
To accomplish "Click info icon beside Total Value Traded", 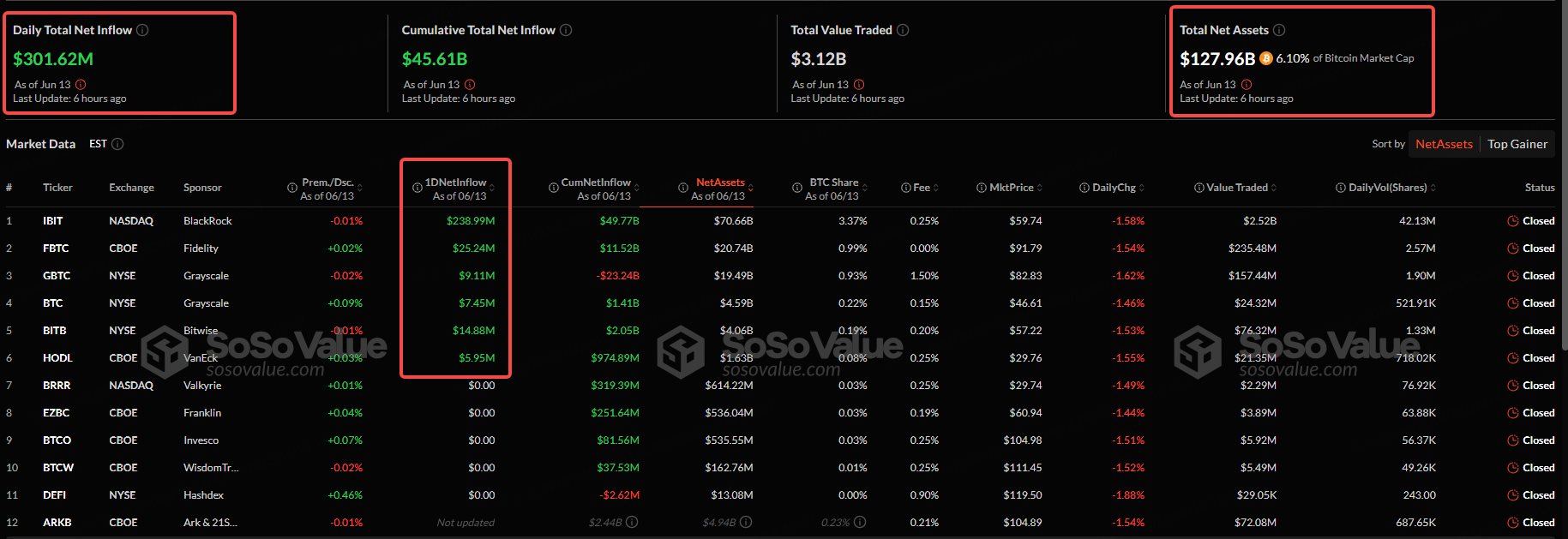I will [903, 30].
